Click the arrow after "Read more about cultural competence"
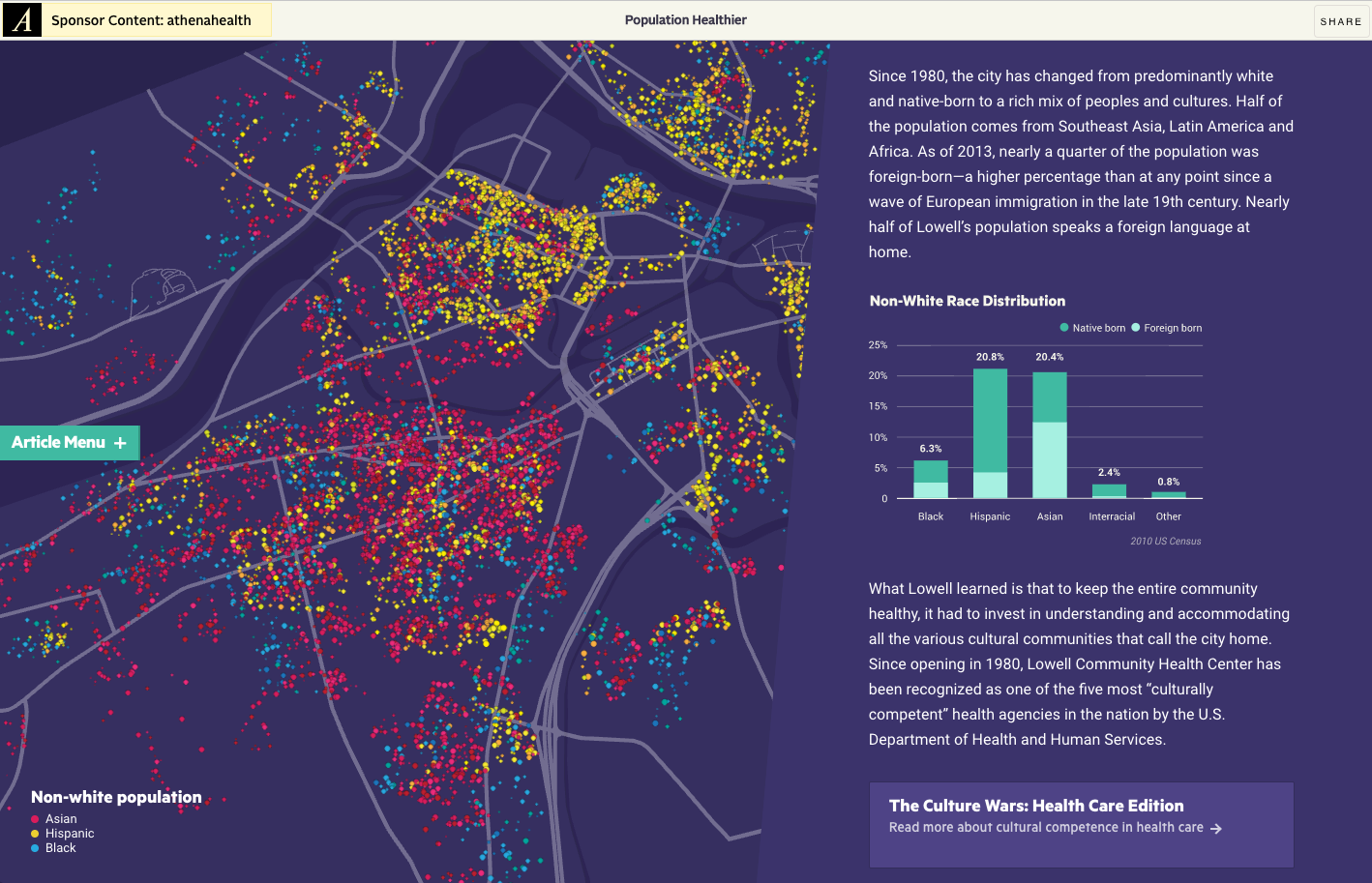Viewport: 1372px width, 883px height. (1216, 829)
